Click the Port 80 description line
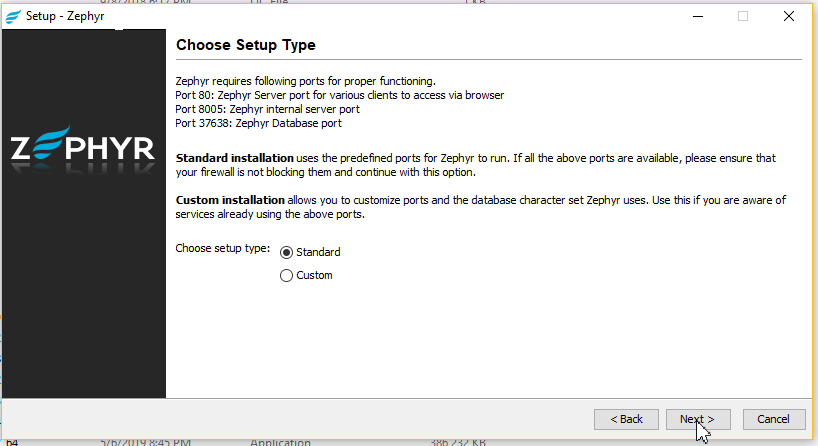The image size is (818, 446). coord(339,95)
